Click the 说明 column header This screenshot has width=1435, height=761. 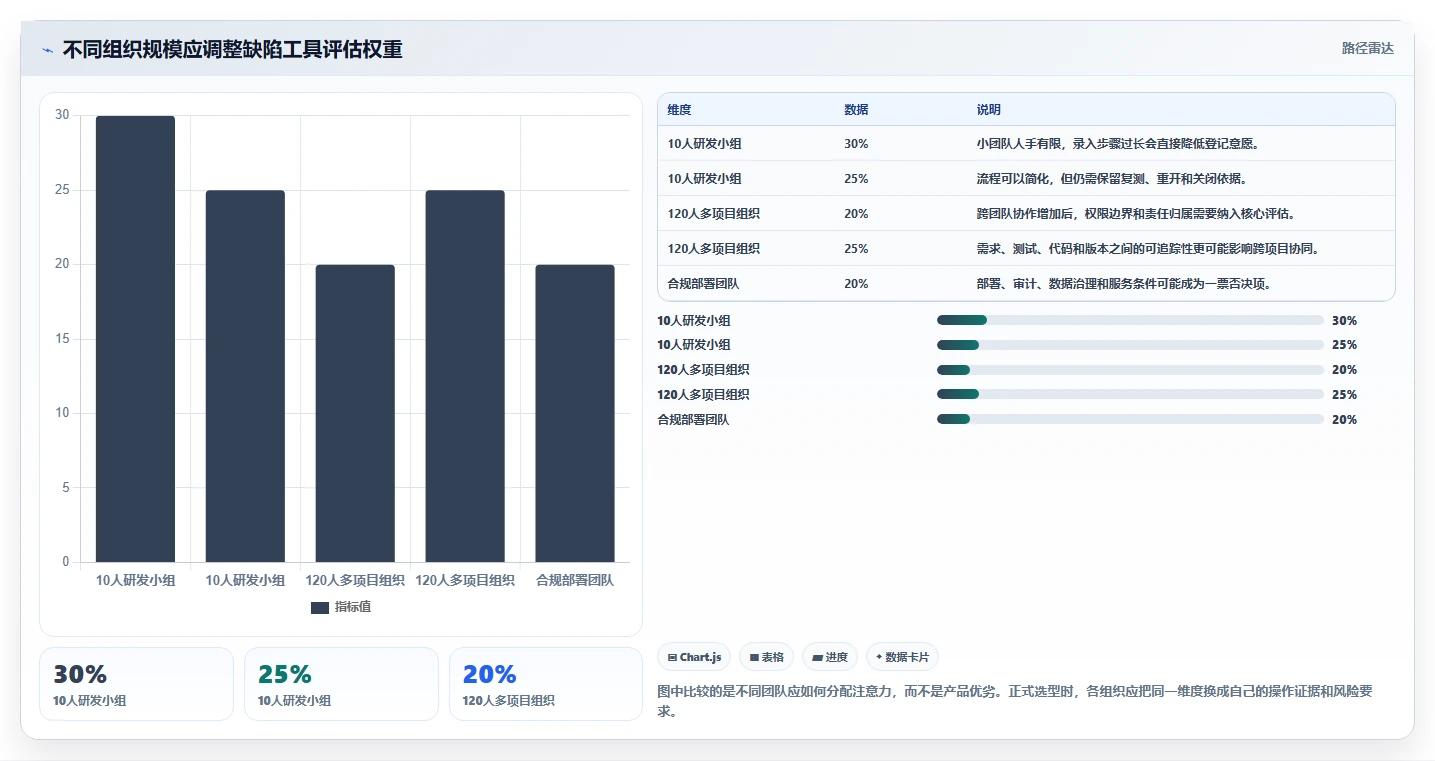(989, 110)
